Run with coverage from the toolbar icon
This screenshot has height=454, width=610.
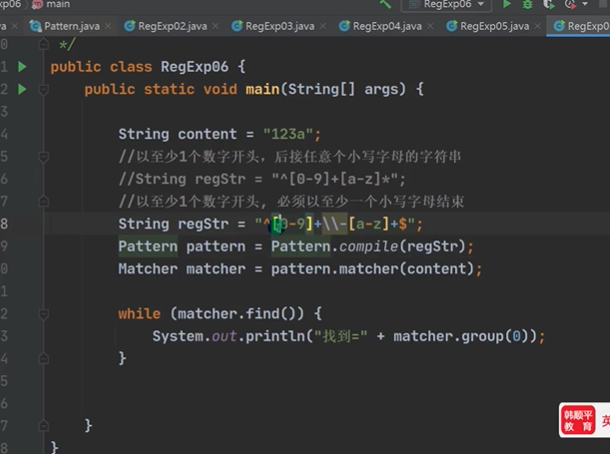pyautogui.click(x=549, y=4)
